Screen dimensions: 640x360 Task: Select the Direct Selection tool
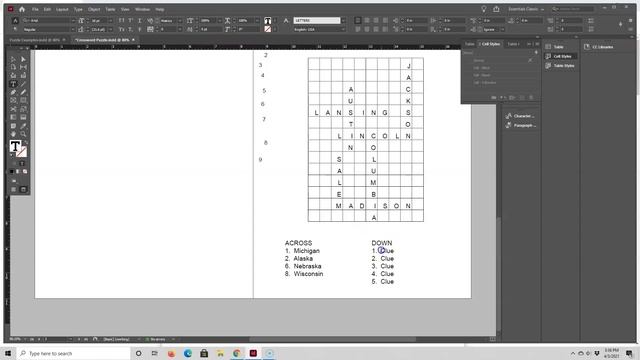point(23,59)
